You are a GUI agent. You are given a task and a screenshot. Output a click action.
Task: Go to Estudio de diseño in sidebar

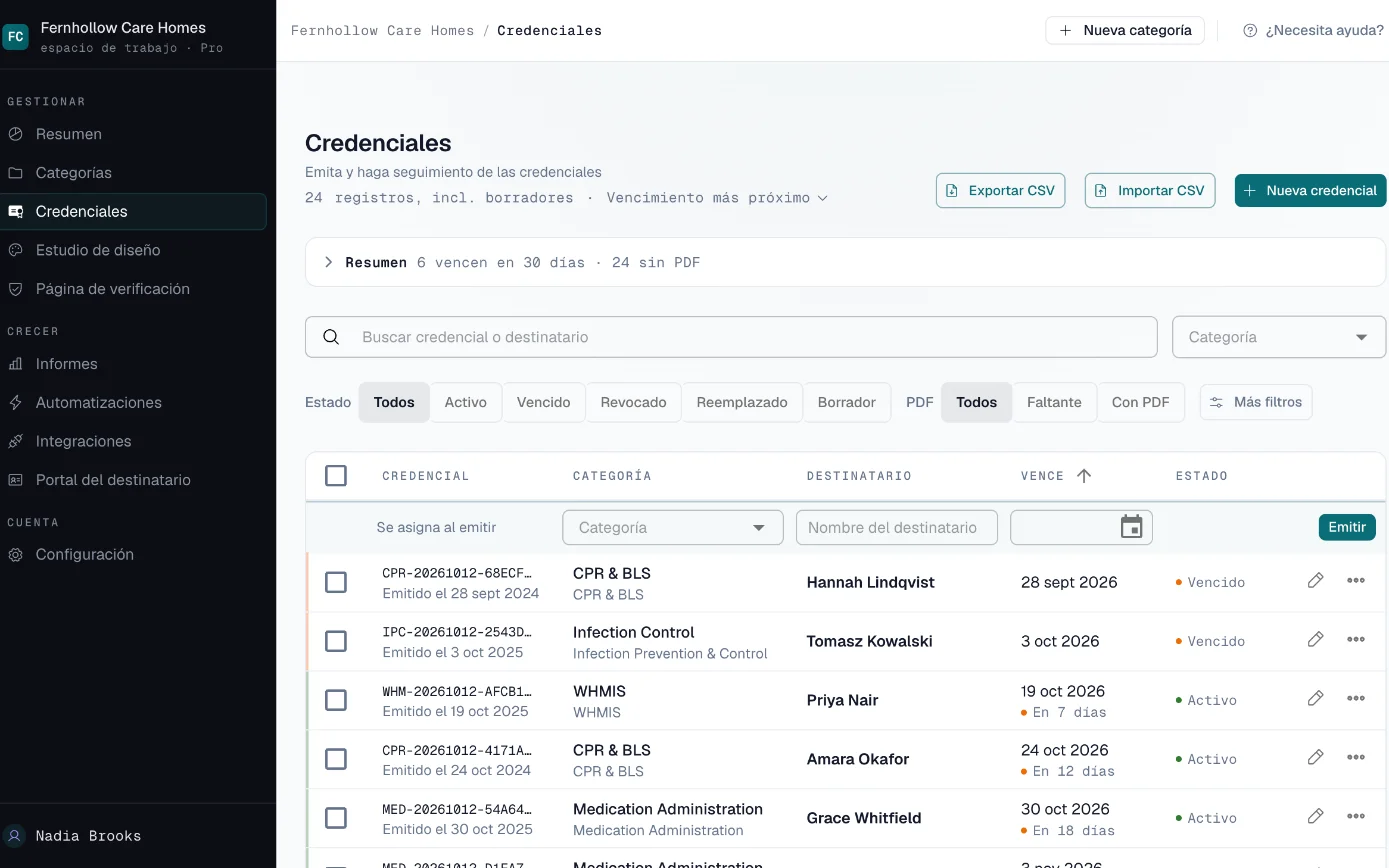click(133, 250)
